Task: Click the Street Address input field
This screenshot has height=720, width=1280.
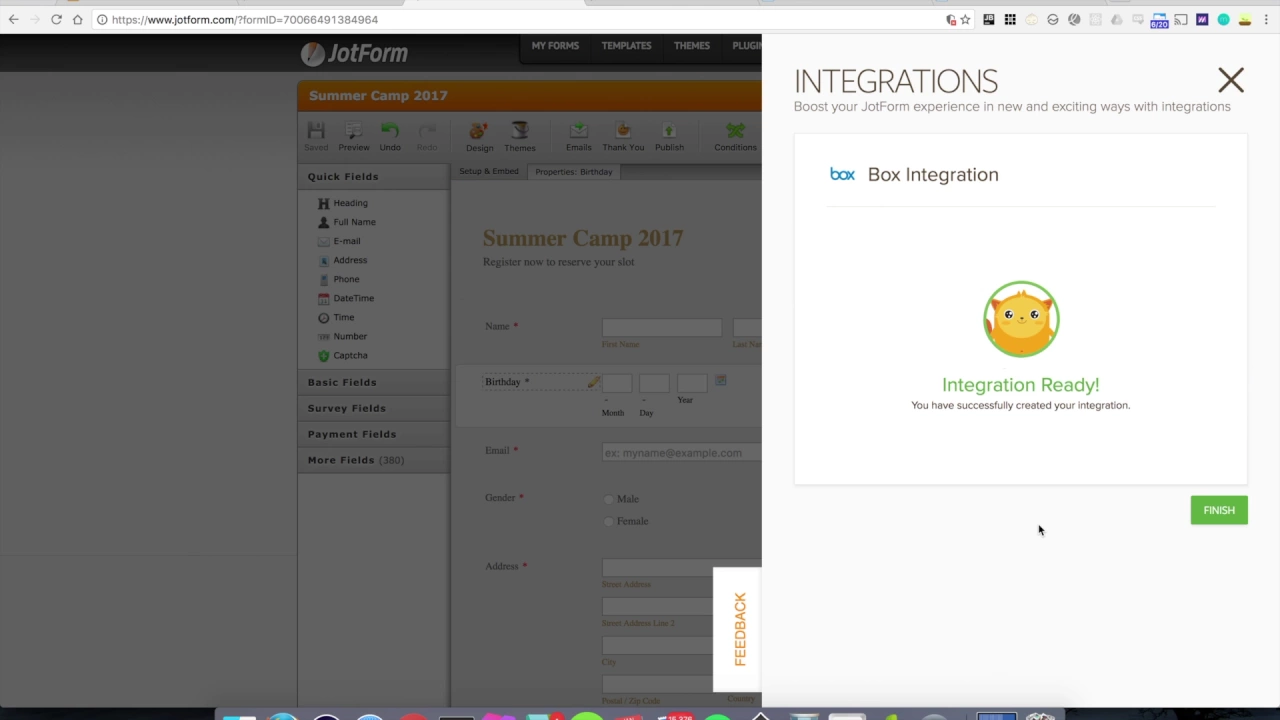Action: pos(682,568)
